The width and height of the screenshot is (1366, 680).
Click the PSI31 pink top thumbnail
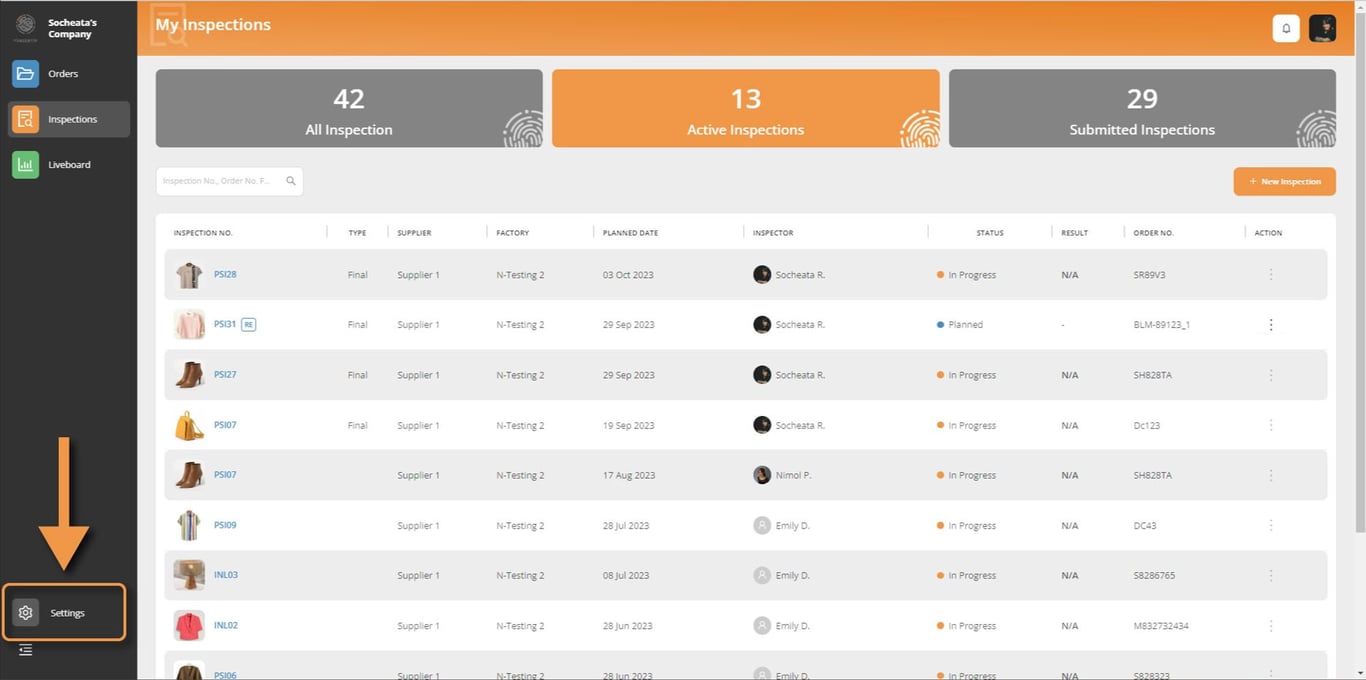(x=189, y=325)
